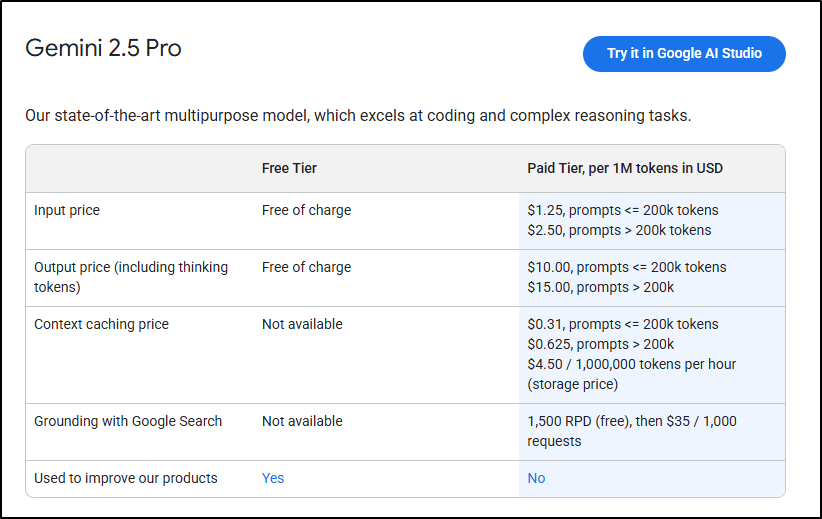
Task: Click Free of charge in Input price row
Action: 307,210
